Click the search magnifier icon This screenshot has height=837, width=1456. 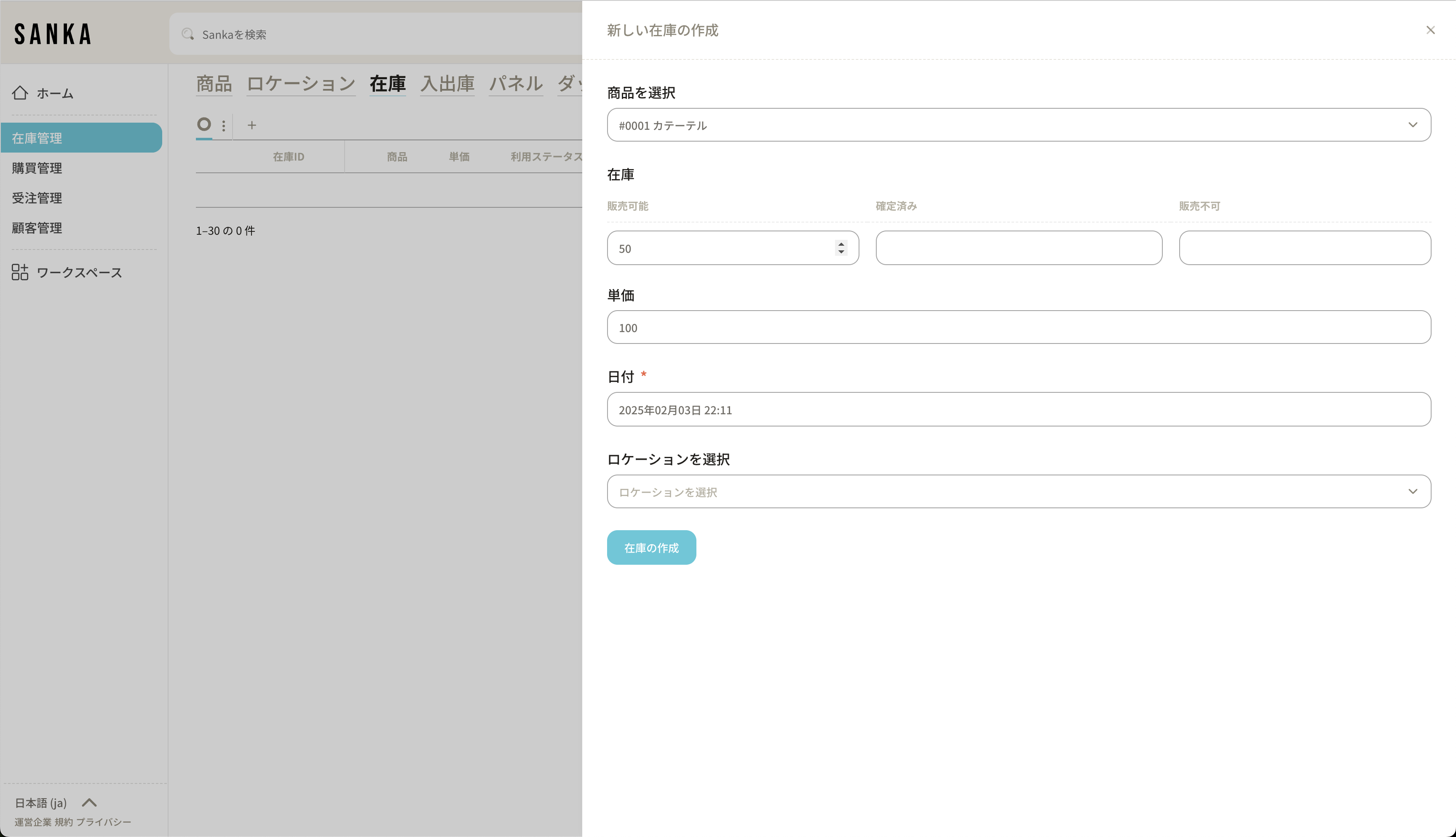187,35
